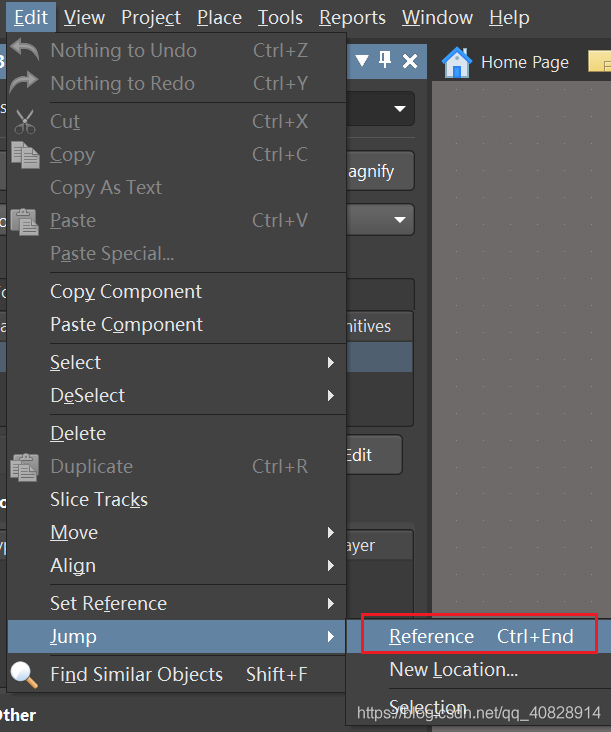This screenshot has height=732, width=611.
Task: Select the highlighted row in primitives list
Action: [x=379, y=357]
